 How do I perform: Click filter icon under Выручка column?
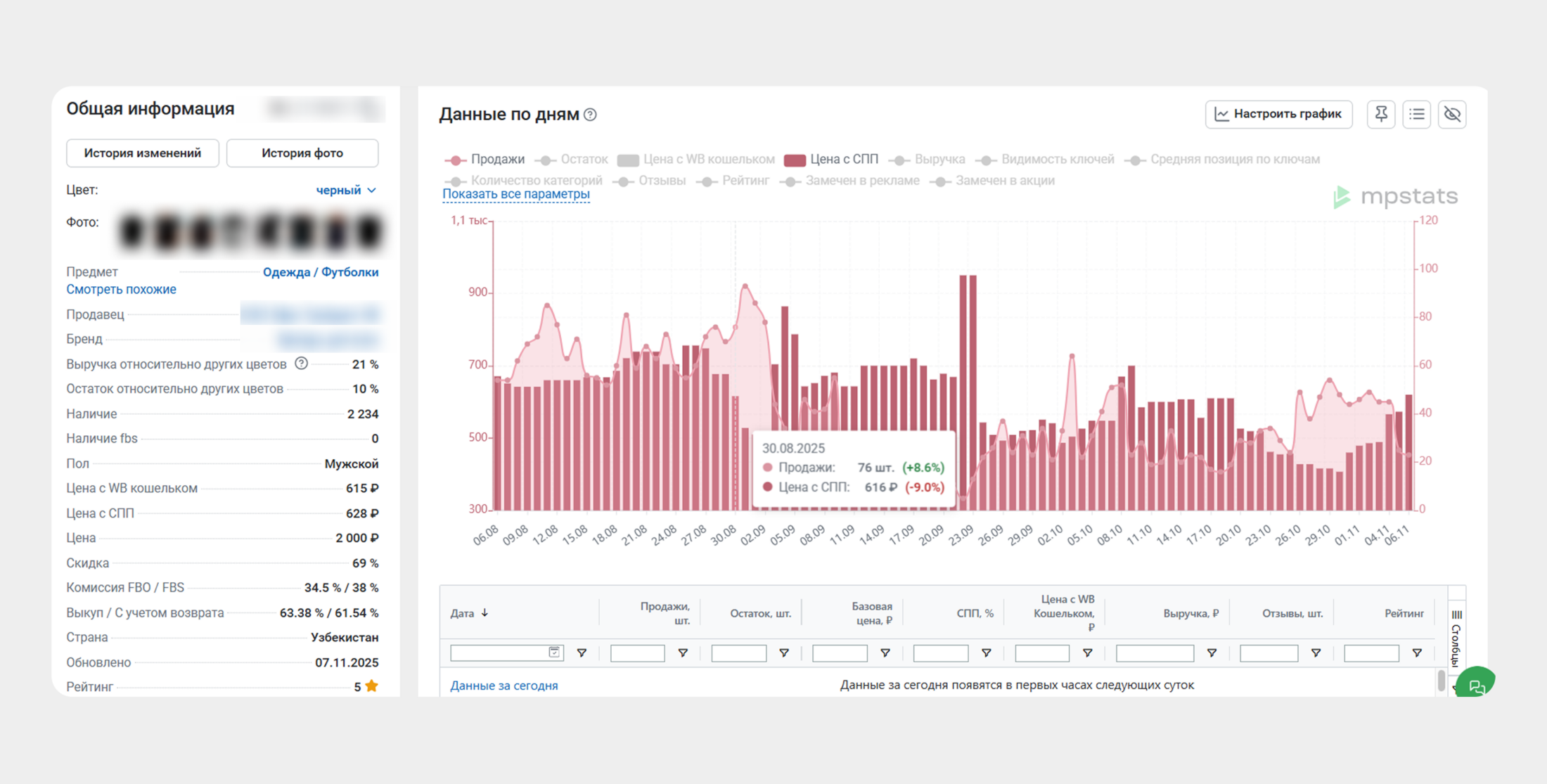(x=1212, y=653)
